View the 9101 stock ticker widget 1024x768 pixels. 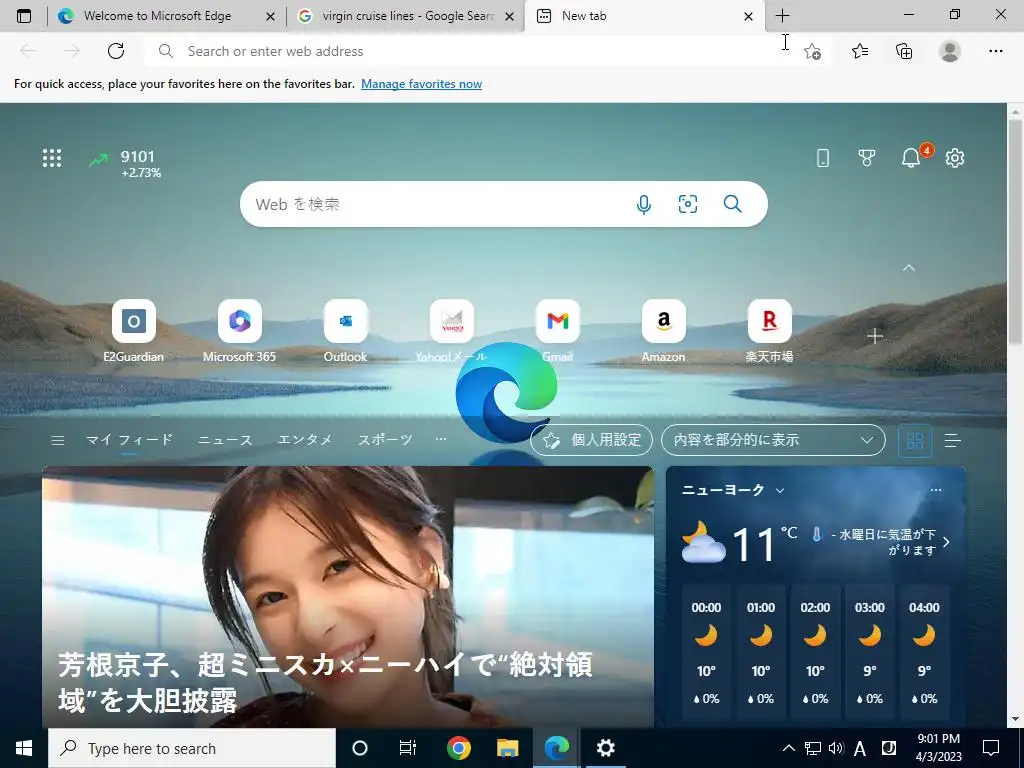click(x=125, y=163)
